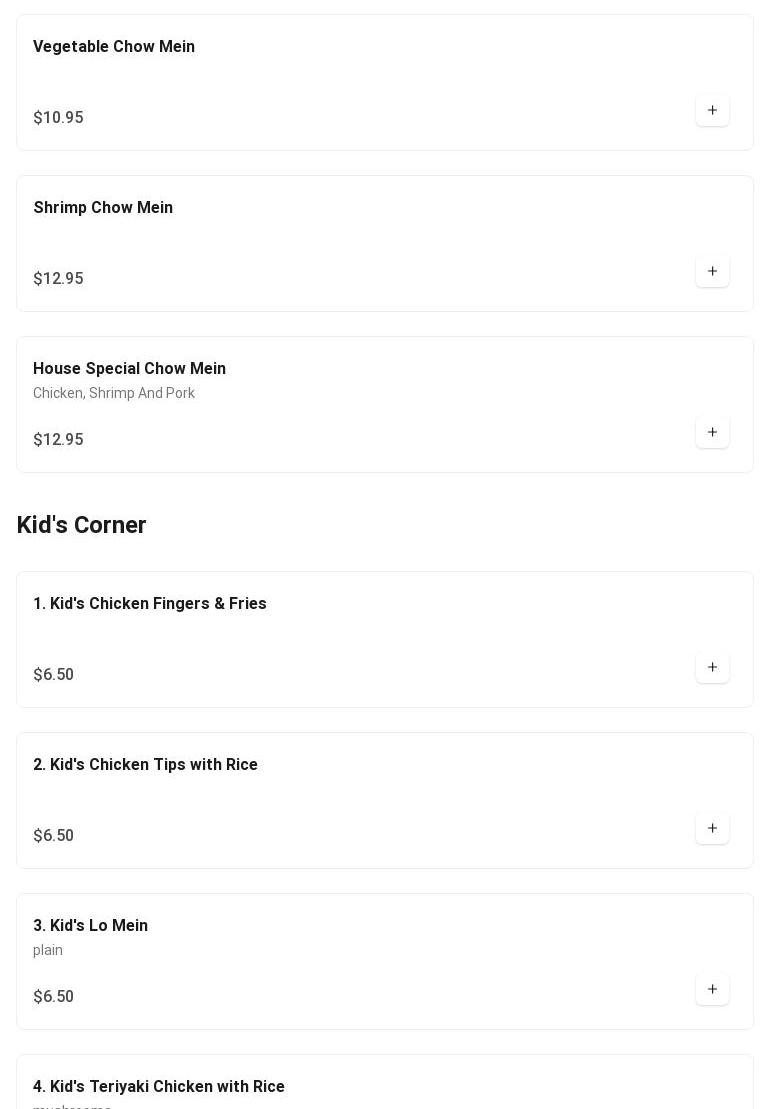
Task: Click the Chicken, Shrimp And Pork description
Action: coord(114,394)
